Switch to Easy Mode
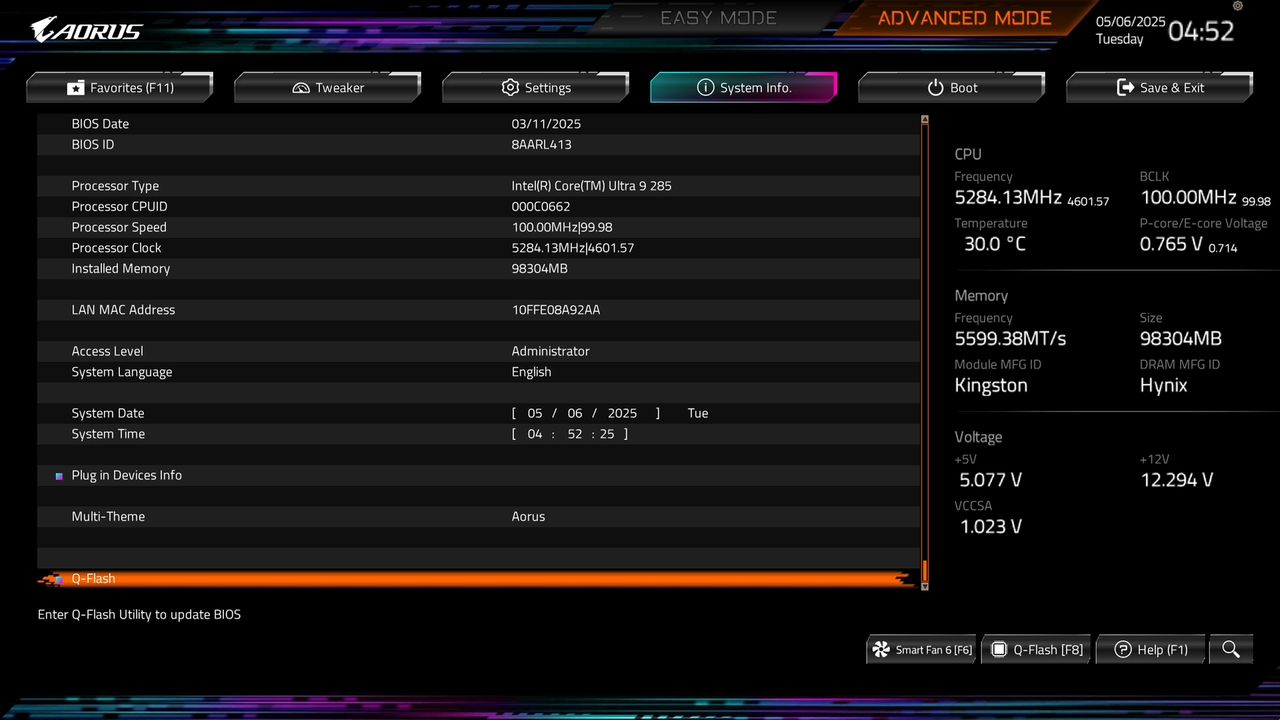 coord(718,17)
